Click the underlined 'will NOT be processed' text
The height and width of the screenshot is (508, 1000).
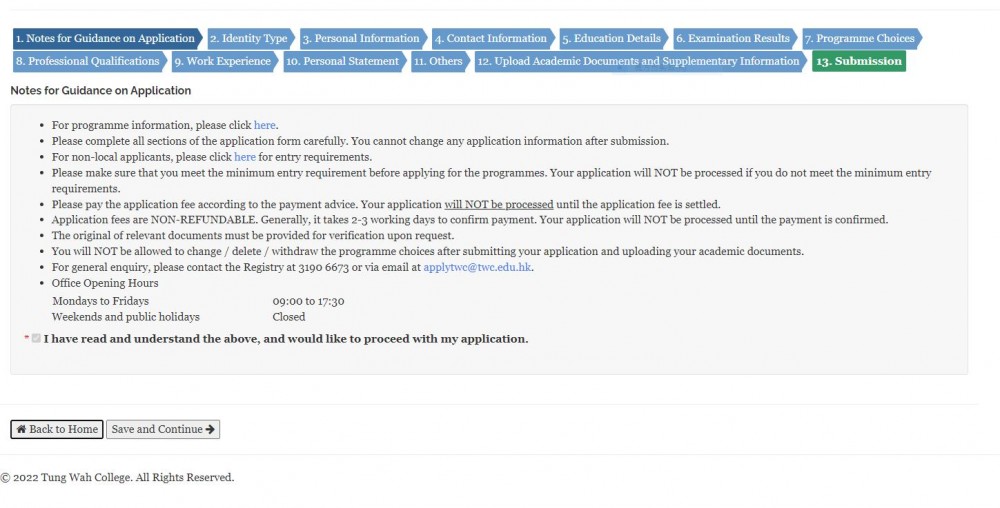click(499, 205)
